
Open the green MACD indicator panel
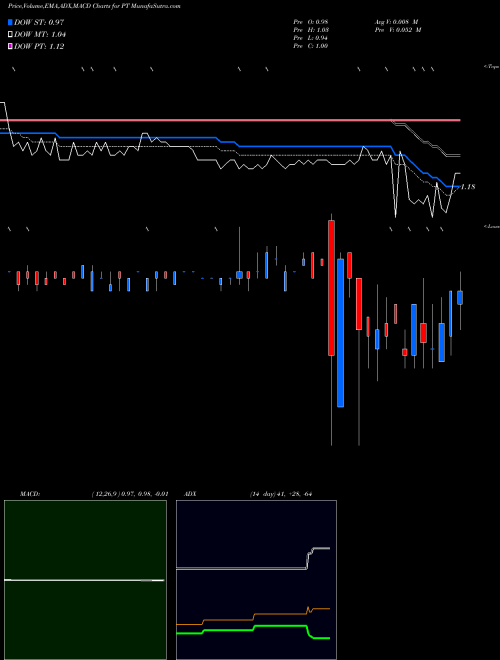coord(85,580)
